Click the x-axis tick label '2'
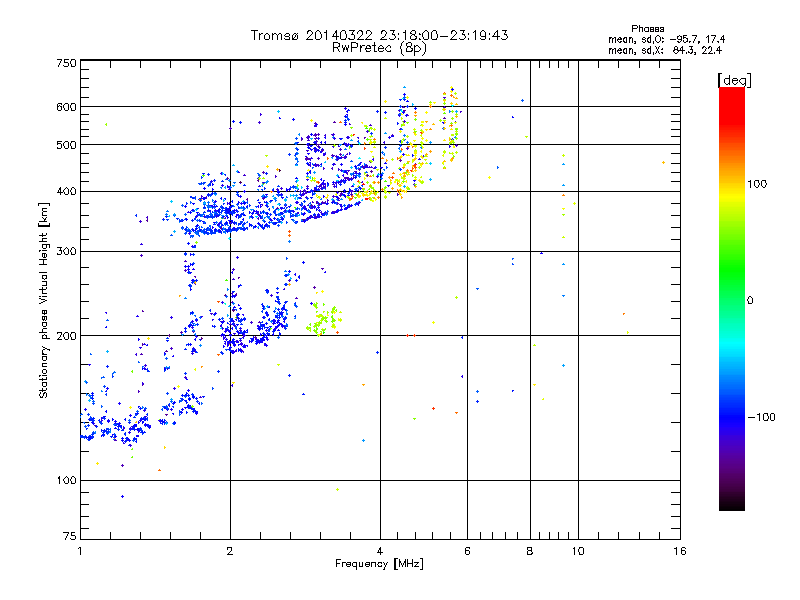This screenshot has width=800, height=600. [x=230, y=551]
